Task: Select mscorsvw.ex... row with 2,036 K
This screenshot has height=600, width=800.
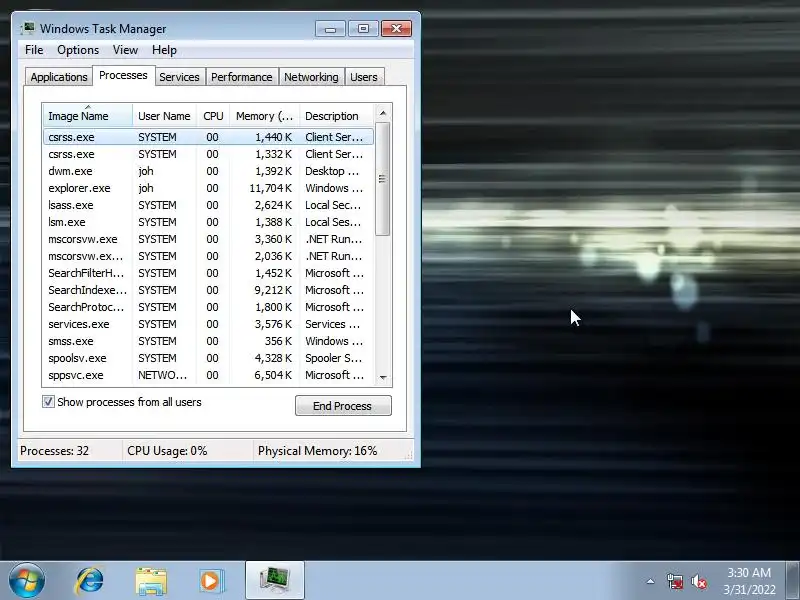Action: pos(208,256)
